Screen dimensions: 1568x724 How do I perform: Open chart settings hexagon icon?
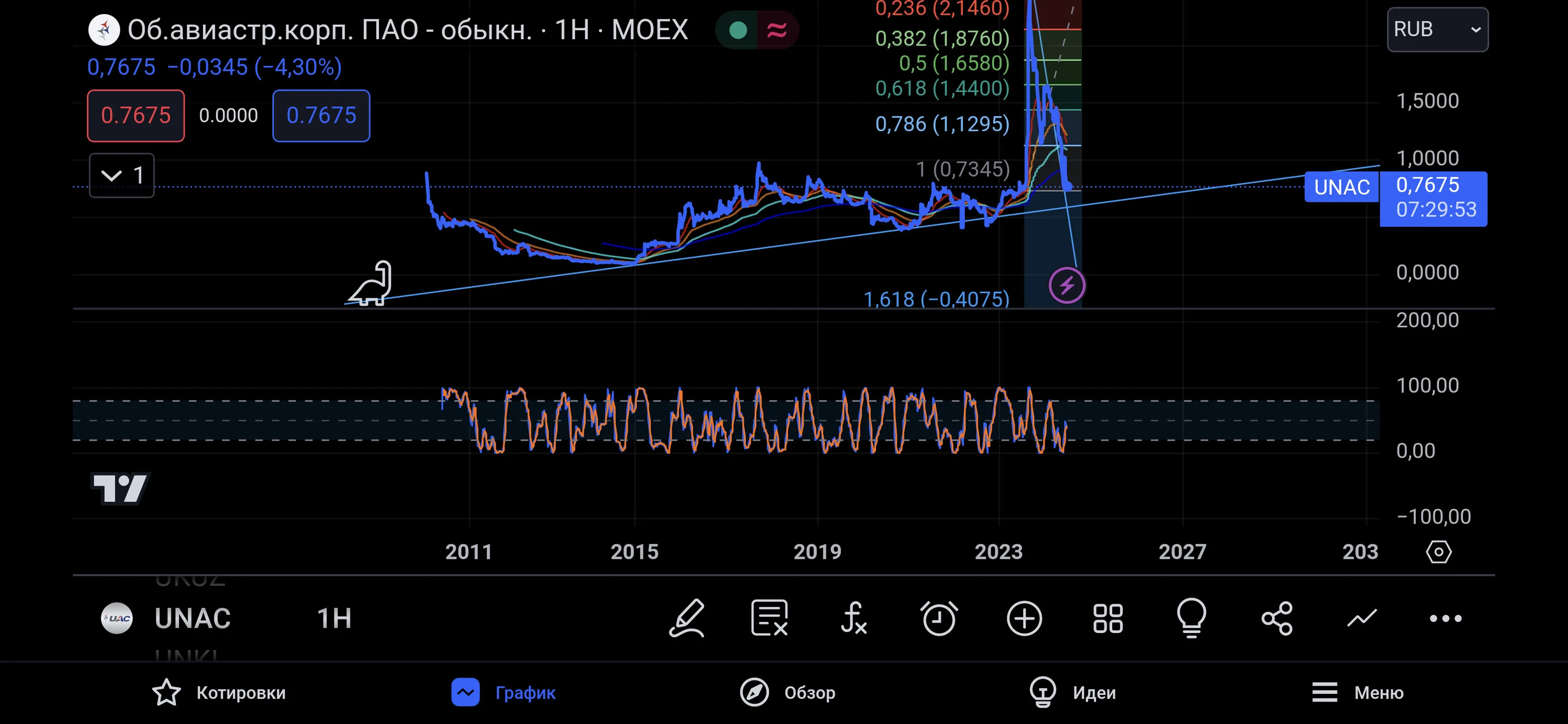click(x=1438, y=551)
